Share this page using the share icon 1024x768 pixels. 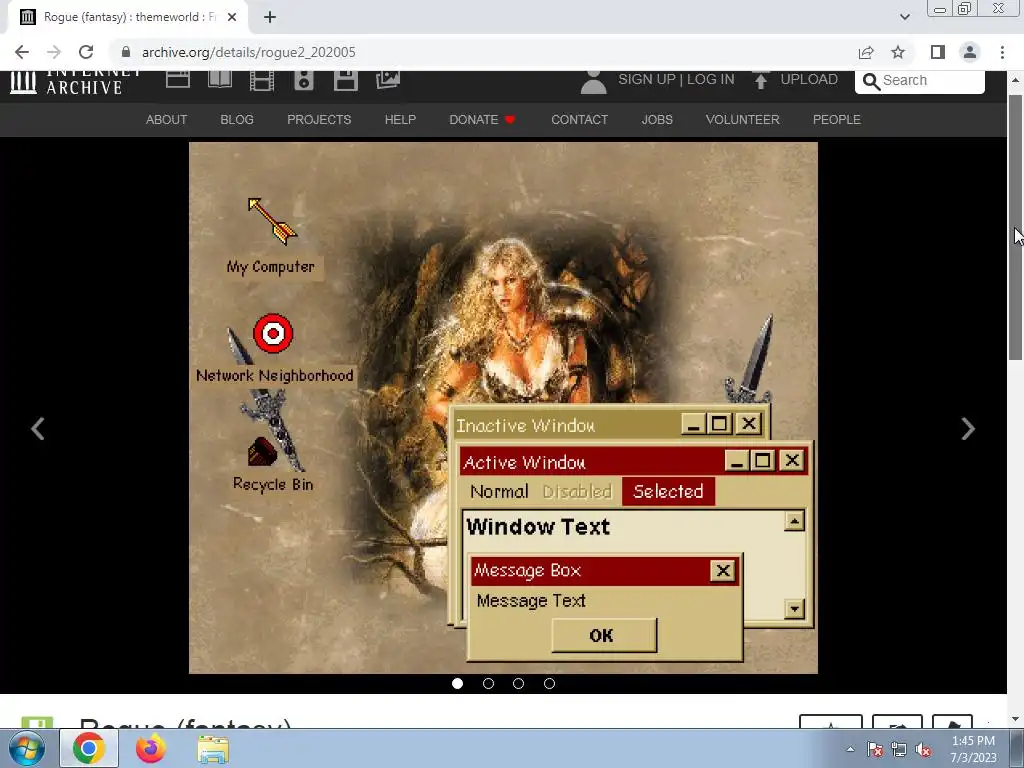pyautogui.click(x=866, y=52)
